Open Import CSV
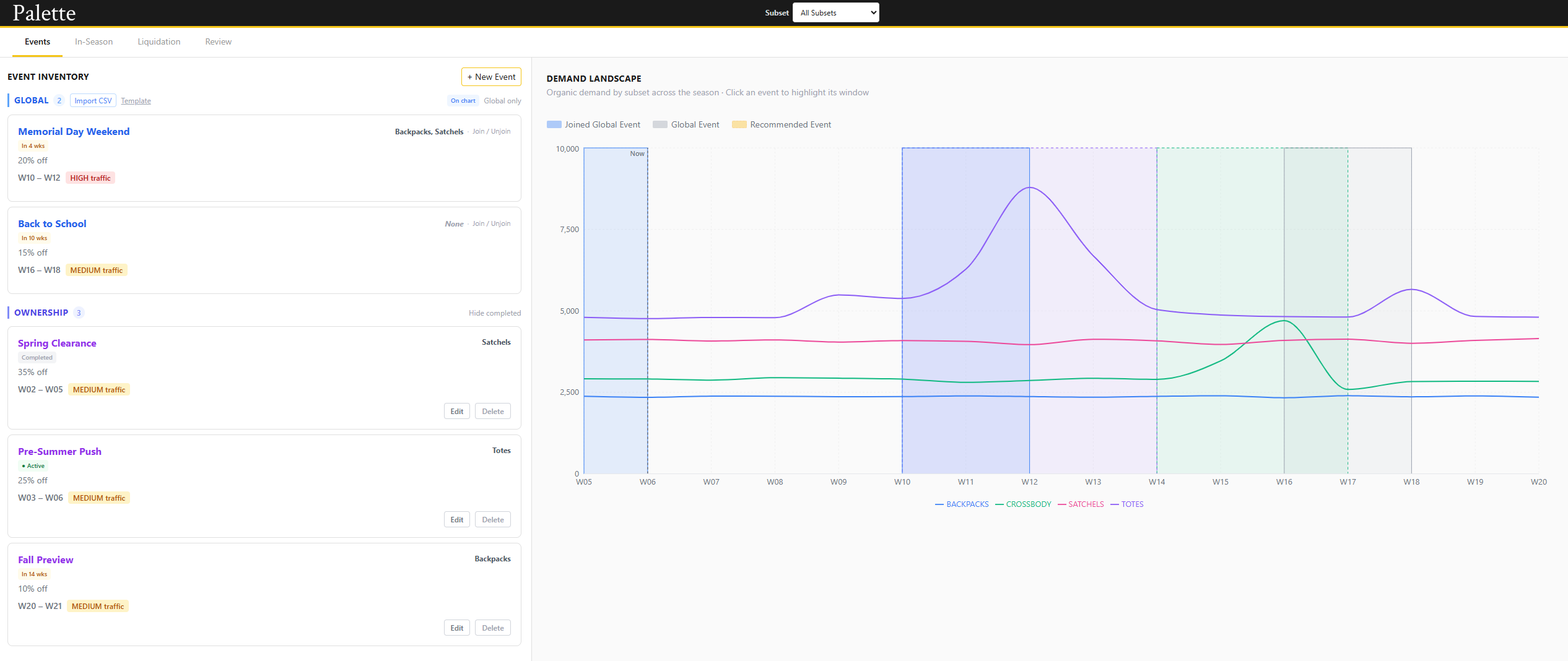Screen dimensions: 1568x661 coord(92,100)
